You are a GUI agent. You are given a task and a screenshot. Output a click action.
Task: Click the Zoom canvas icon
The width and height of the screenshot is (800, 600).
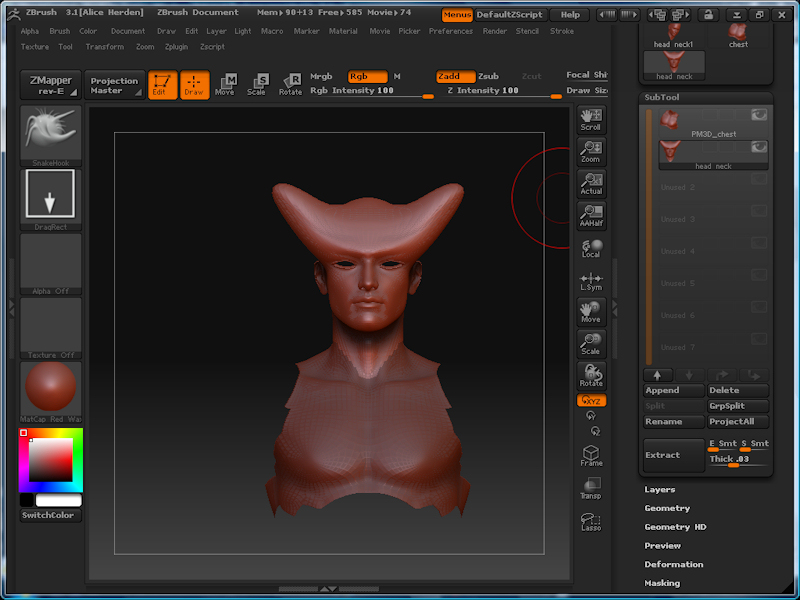[x=591, y=152]
